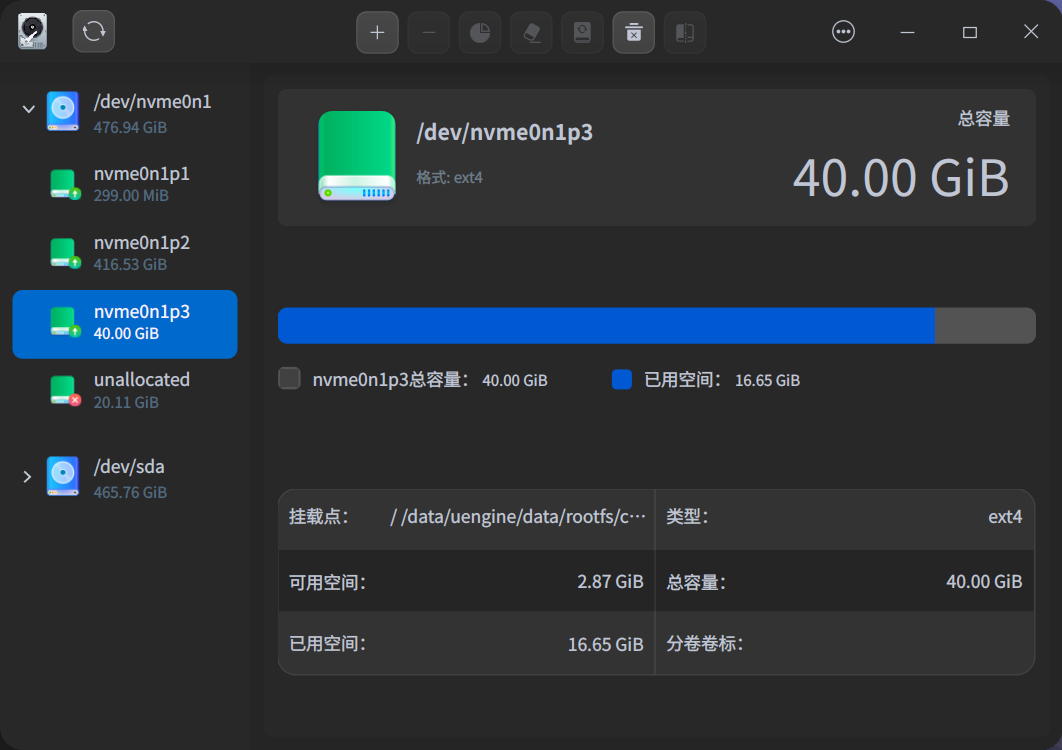1062x750 pixels.
Task: Click the unallocated space entry
Action: [124, 390]
